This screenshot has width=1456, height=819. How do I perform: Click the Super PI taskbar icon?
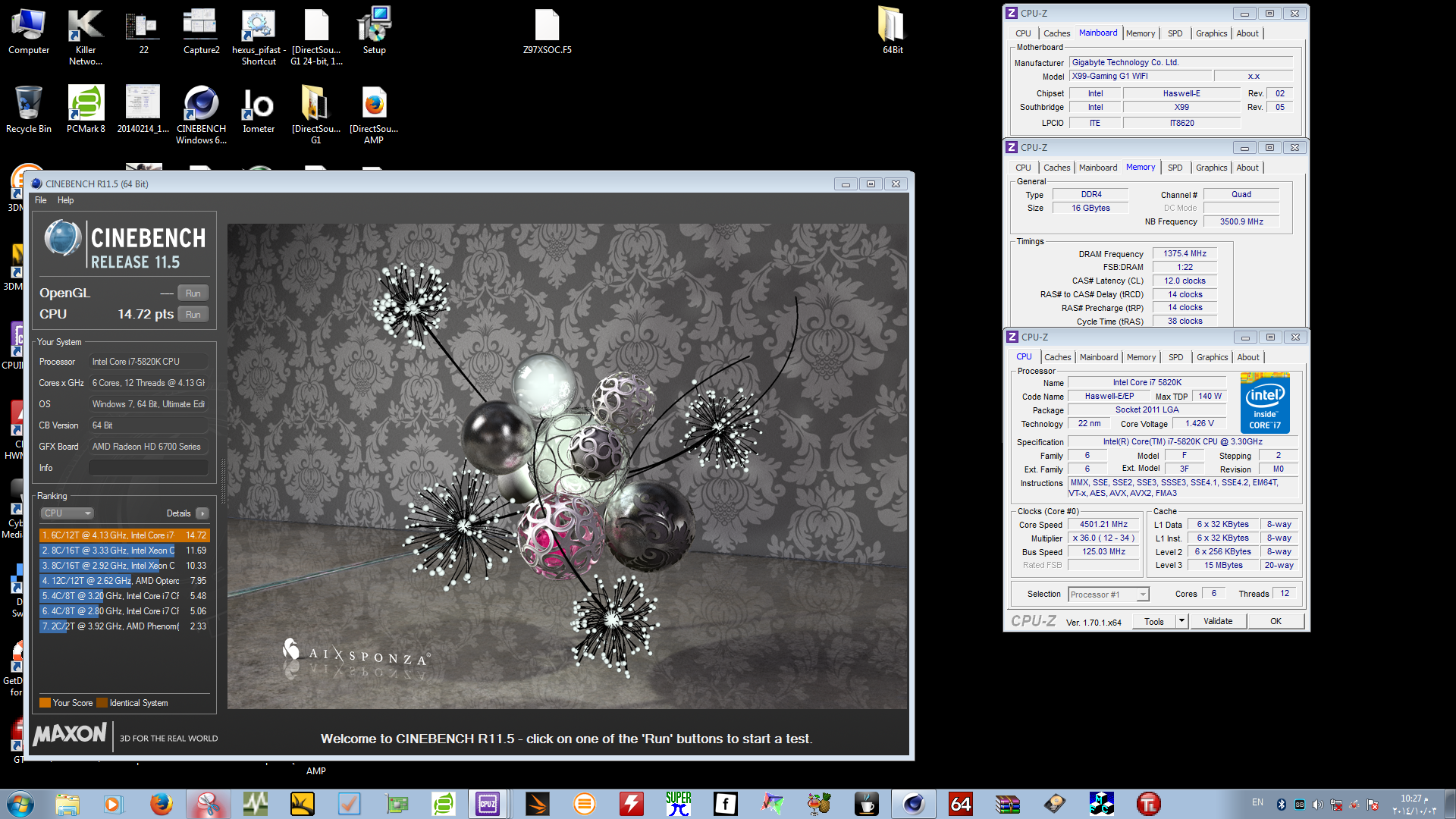[678, 804]
